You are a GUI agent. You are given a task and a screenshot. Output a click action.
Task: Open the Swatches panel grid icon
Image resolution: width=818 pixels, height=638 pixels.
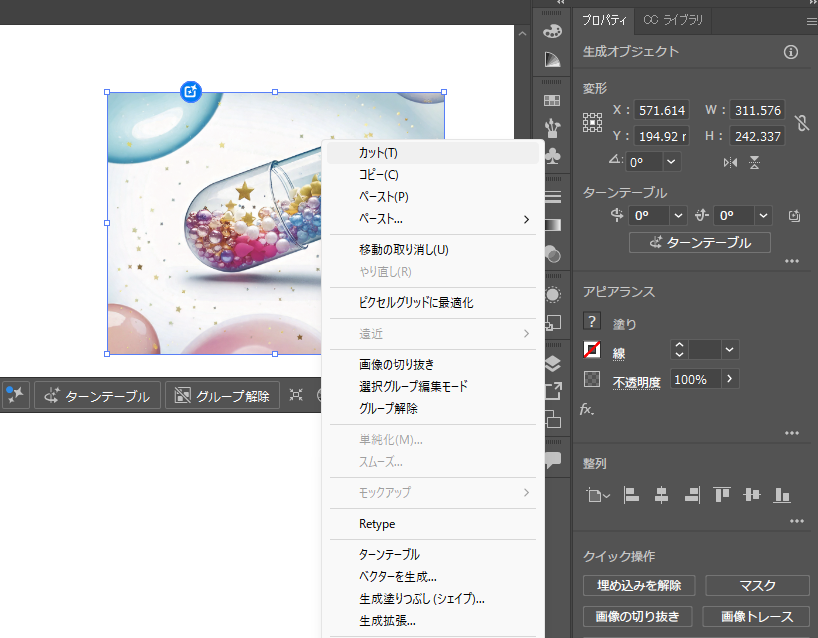click(x=552, y=100)
